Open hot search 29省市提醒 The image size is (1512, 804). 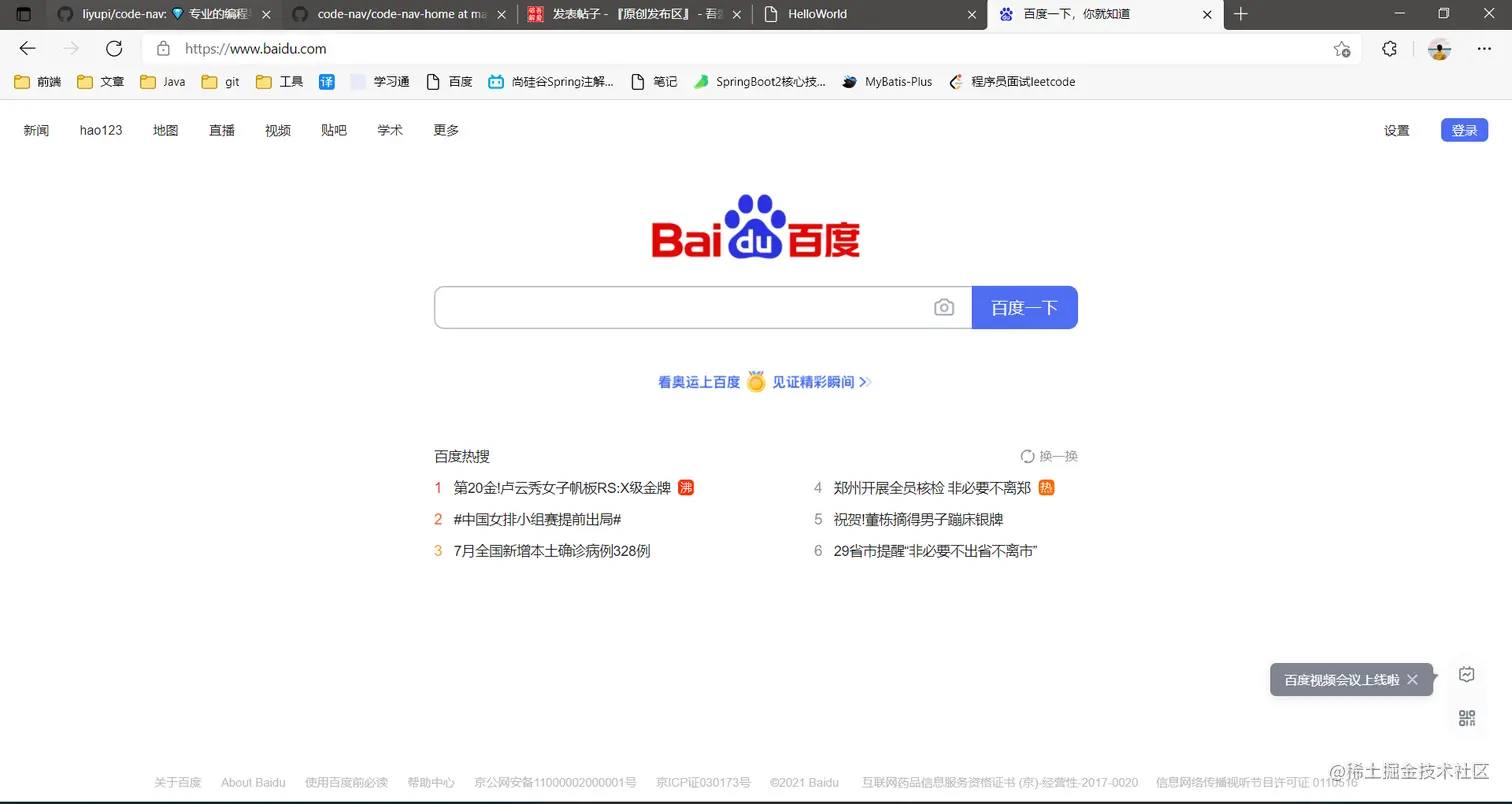click(935, 551)
